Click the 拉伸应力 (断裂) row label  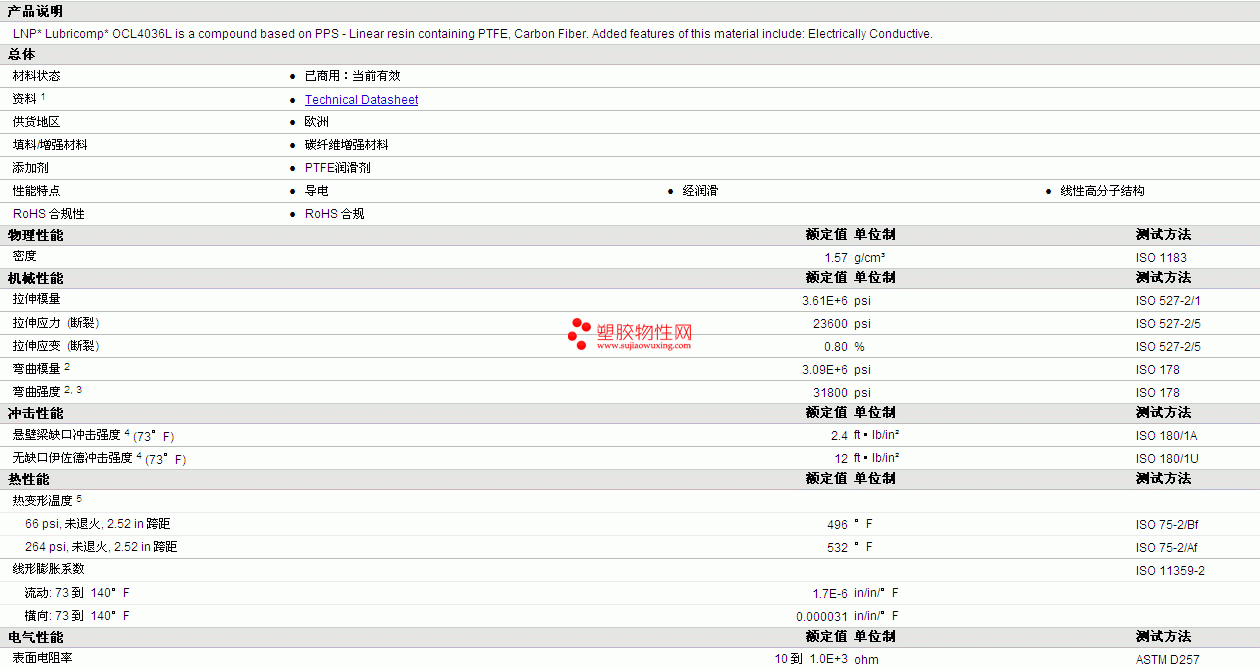click(x=56, y=323)
